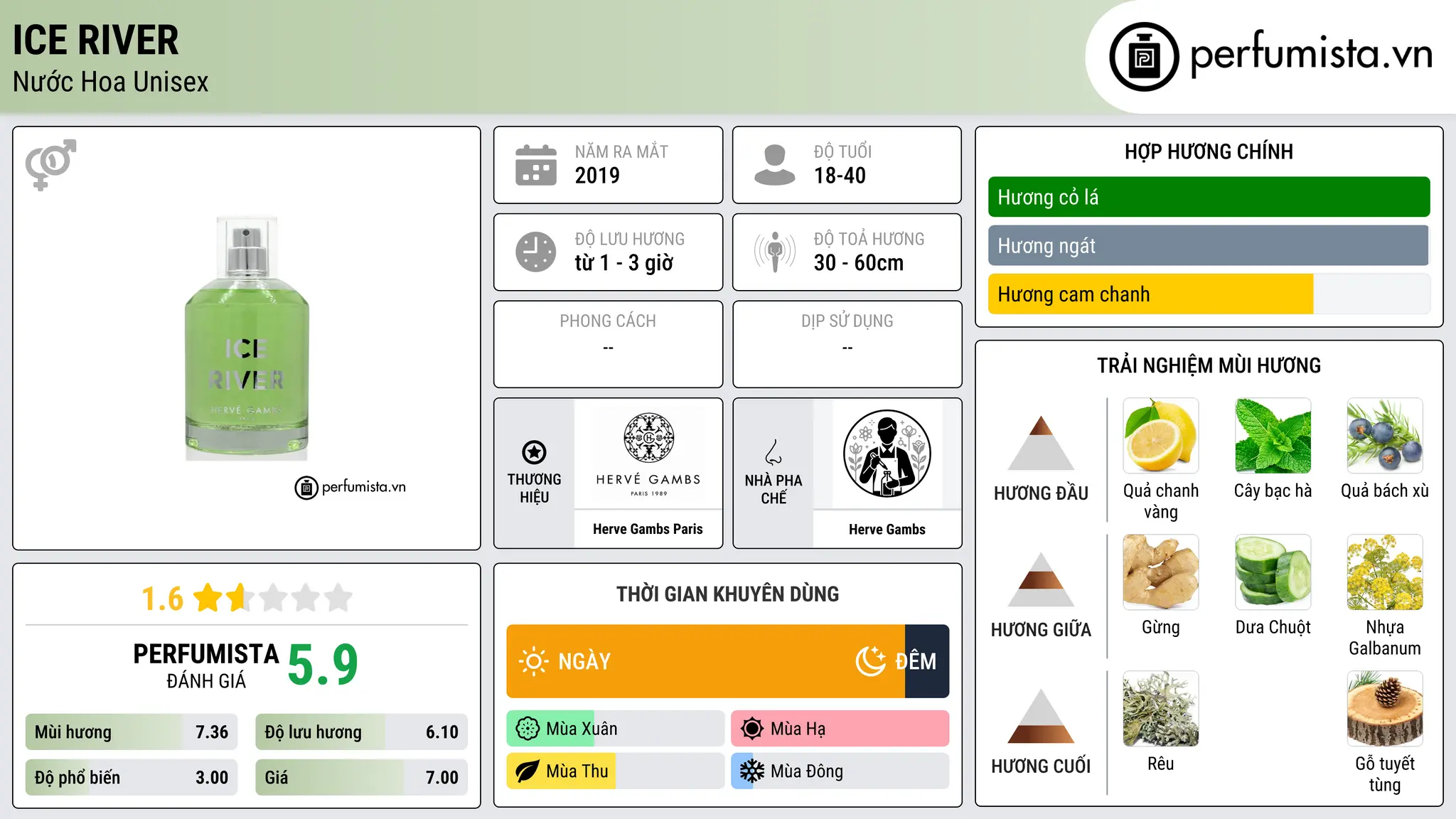Click the orange Ngày portion of the day bar

(705, 661)
